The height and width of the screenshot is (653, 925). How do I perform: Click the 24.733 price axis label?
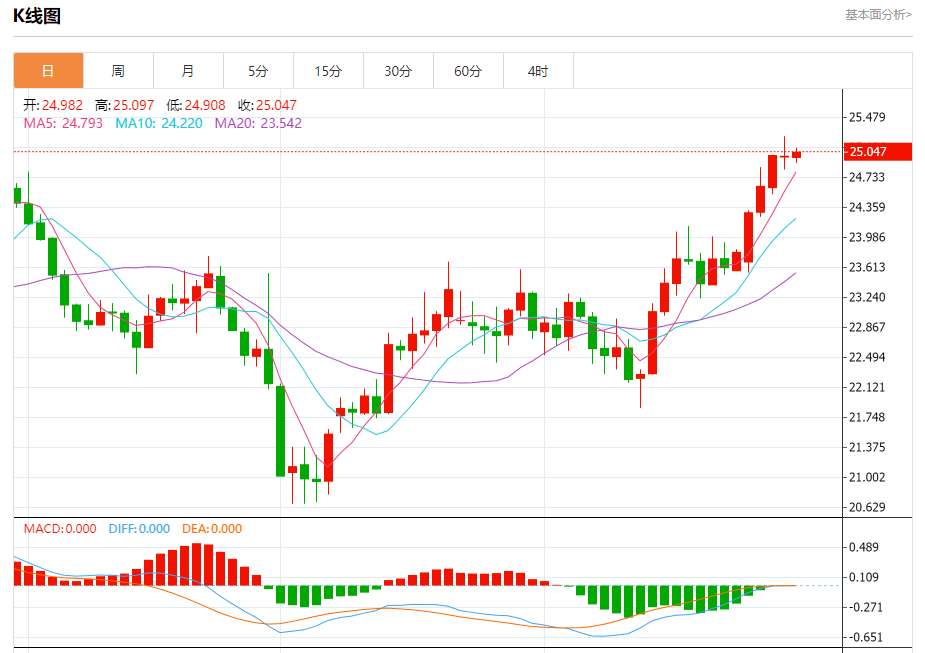(x=867, y=177)
